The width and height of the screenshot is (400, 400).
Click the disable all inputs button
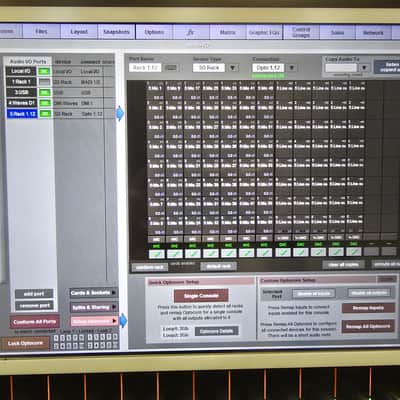pos(314,294)
